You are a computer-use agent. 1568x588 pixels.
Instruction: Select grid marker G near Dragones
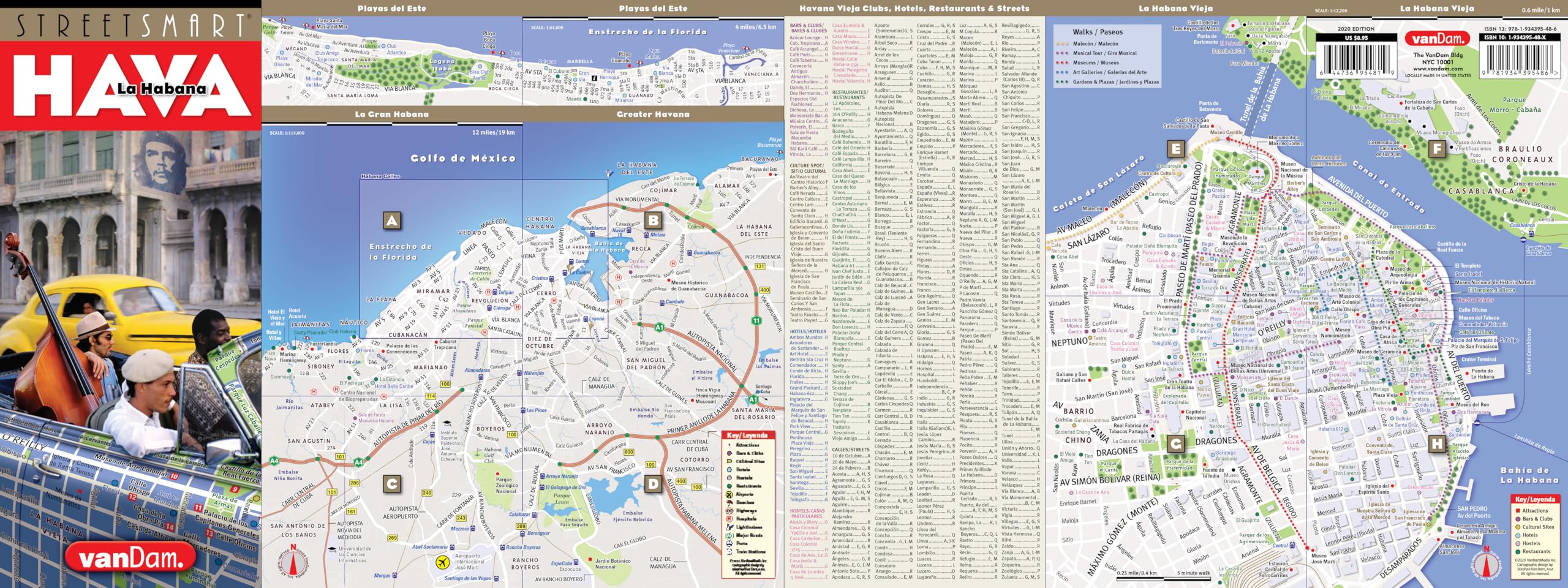pos(1175,443)
